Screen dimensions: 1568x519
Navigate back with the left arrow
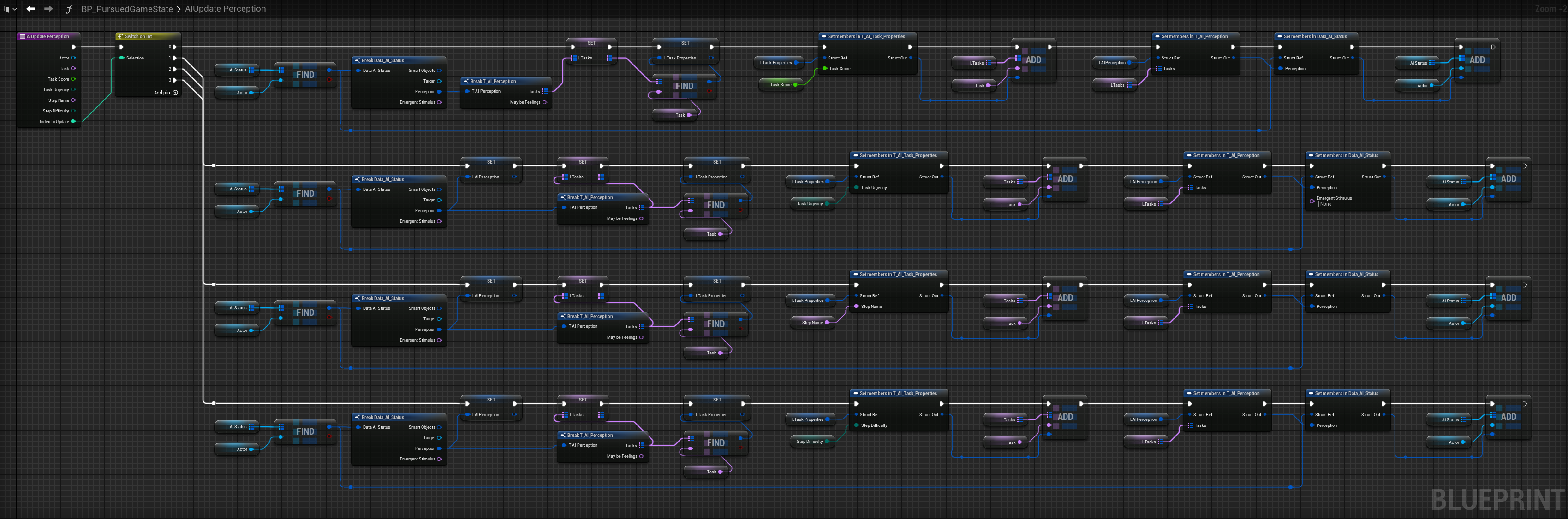30,9
